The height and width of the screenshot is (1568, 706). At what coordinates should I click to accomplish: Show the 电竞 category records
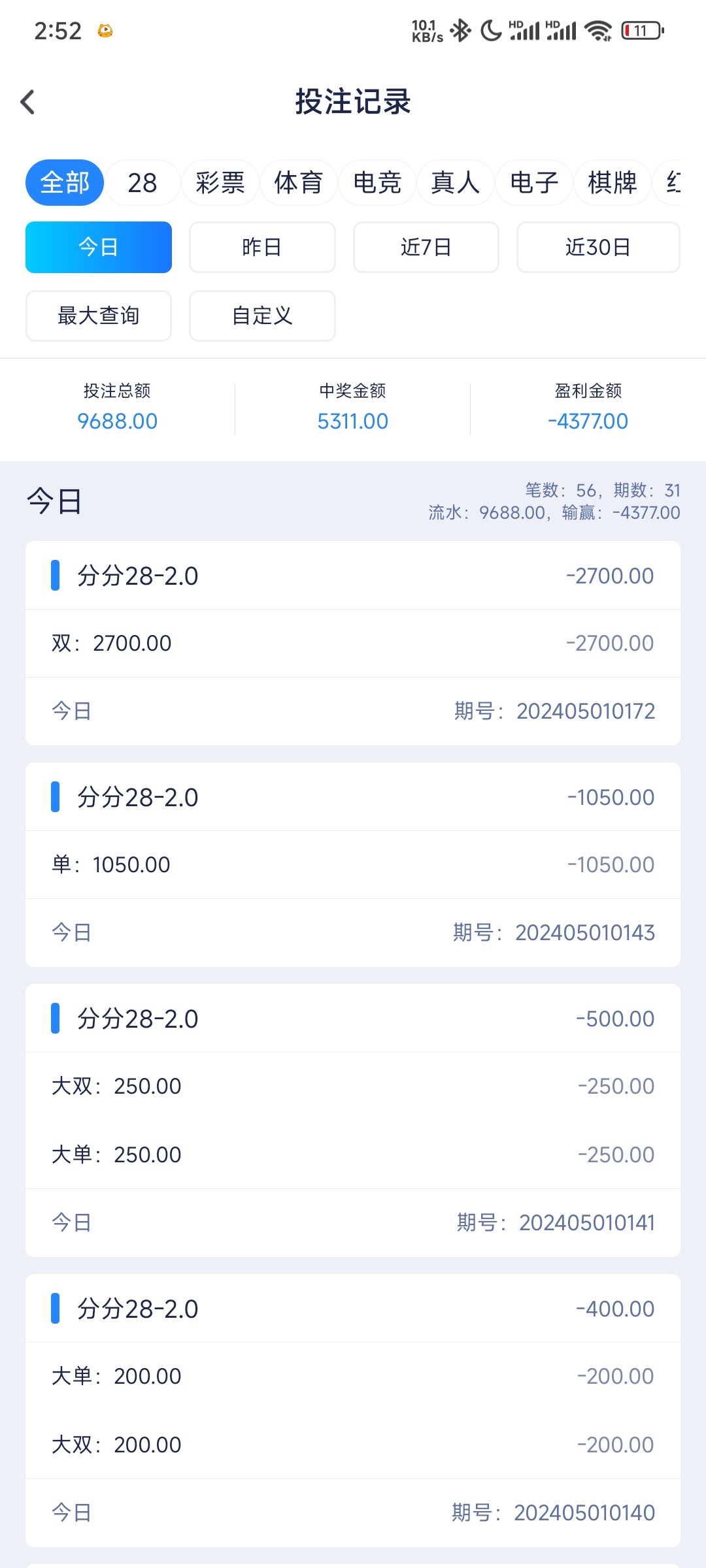coord(377,182)
